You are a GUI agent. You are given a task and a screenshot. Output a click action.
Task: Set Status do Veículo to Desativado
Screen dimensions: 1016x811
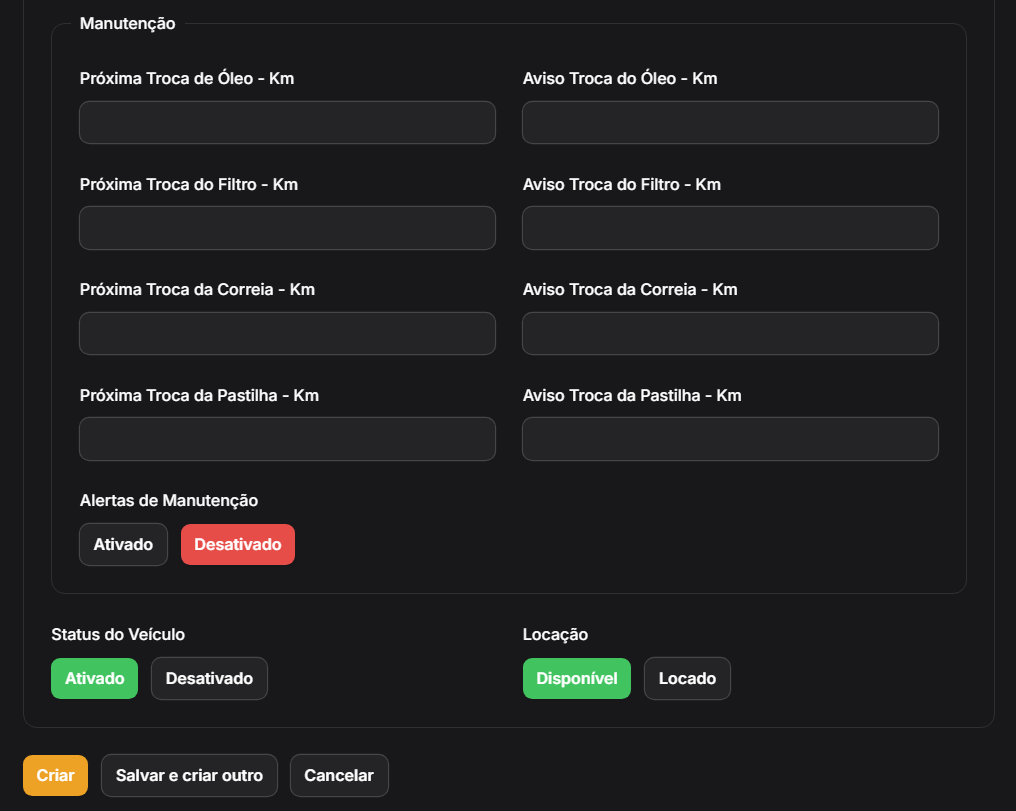(209, 679)
